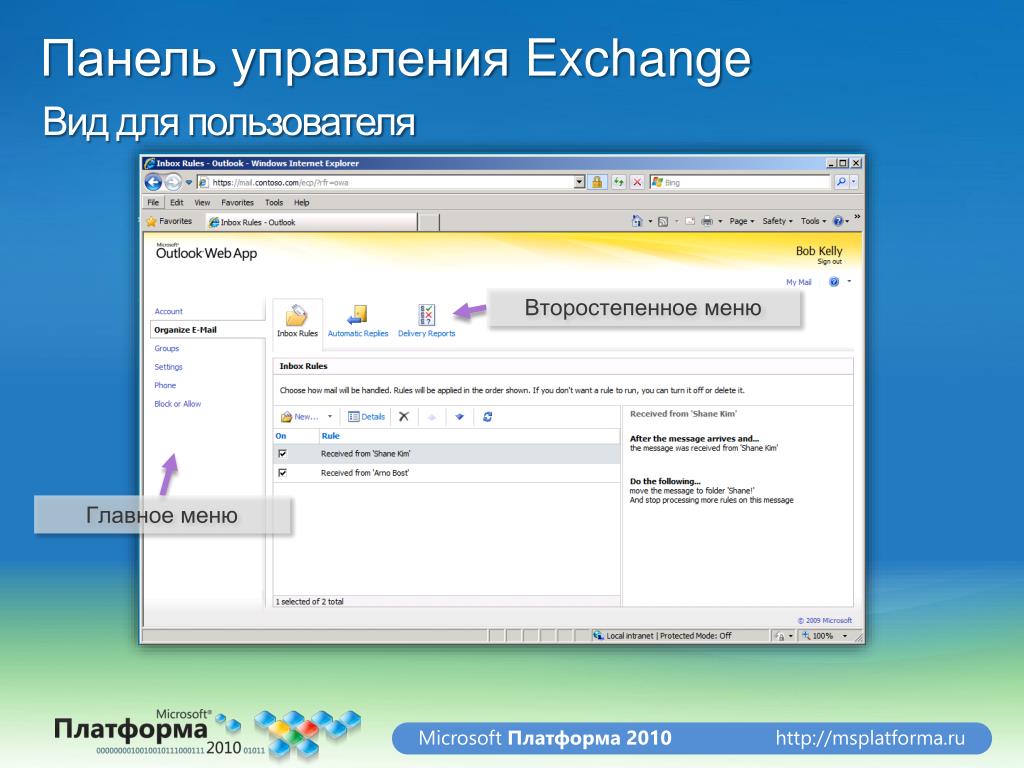Click the status bar privacy lock icon
Viewport: 1024px width, 768px height.
779,635
